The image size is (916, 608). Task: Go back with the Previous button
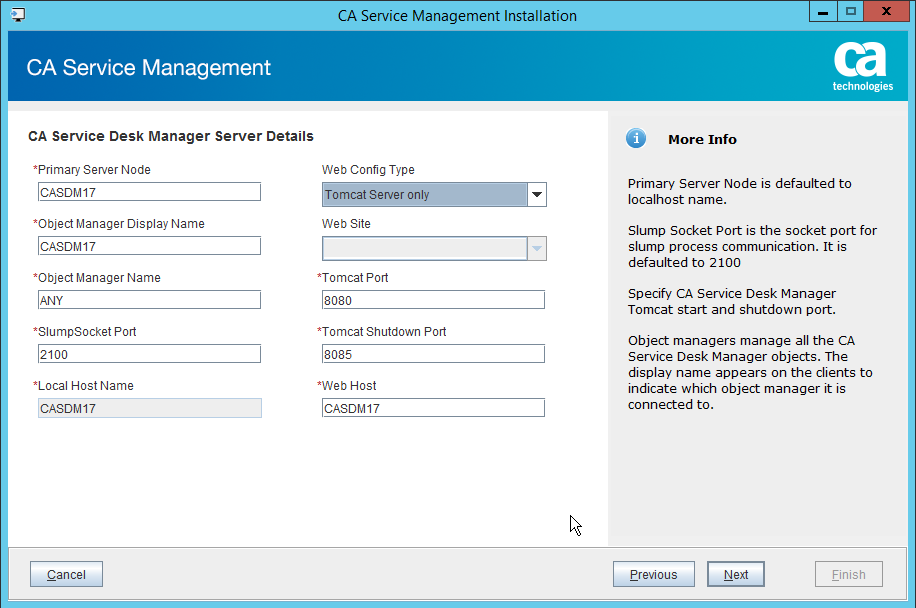[653, 574]
